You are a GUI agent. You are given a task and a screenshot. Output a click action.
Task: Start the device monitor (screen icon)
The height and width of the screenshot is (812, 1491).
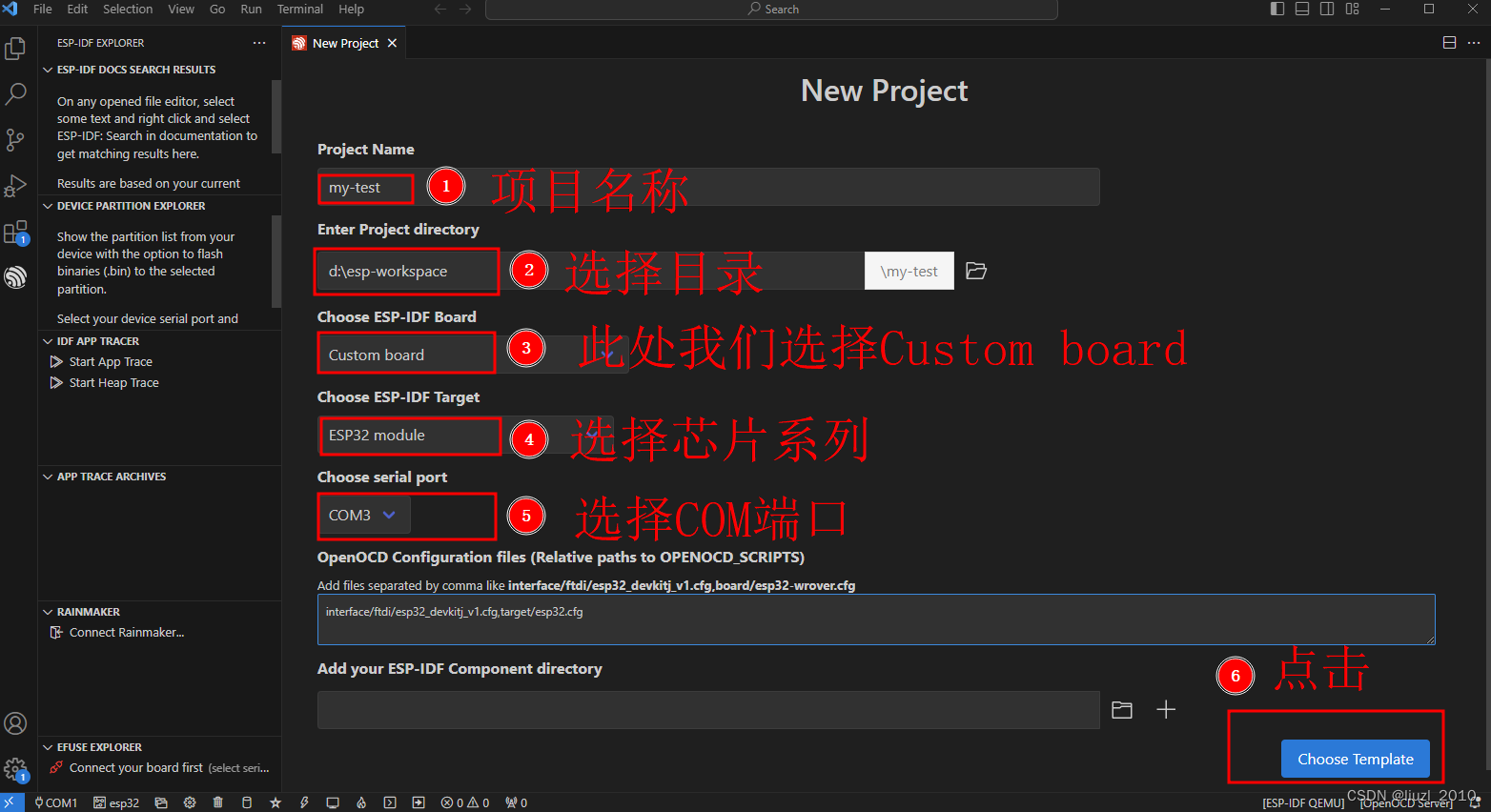[333, 802]
